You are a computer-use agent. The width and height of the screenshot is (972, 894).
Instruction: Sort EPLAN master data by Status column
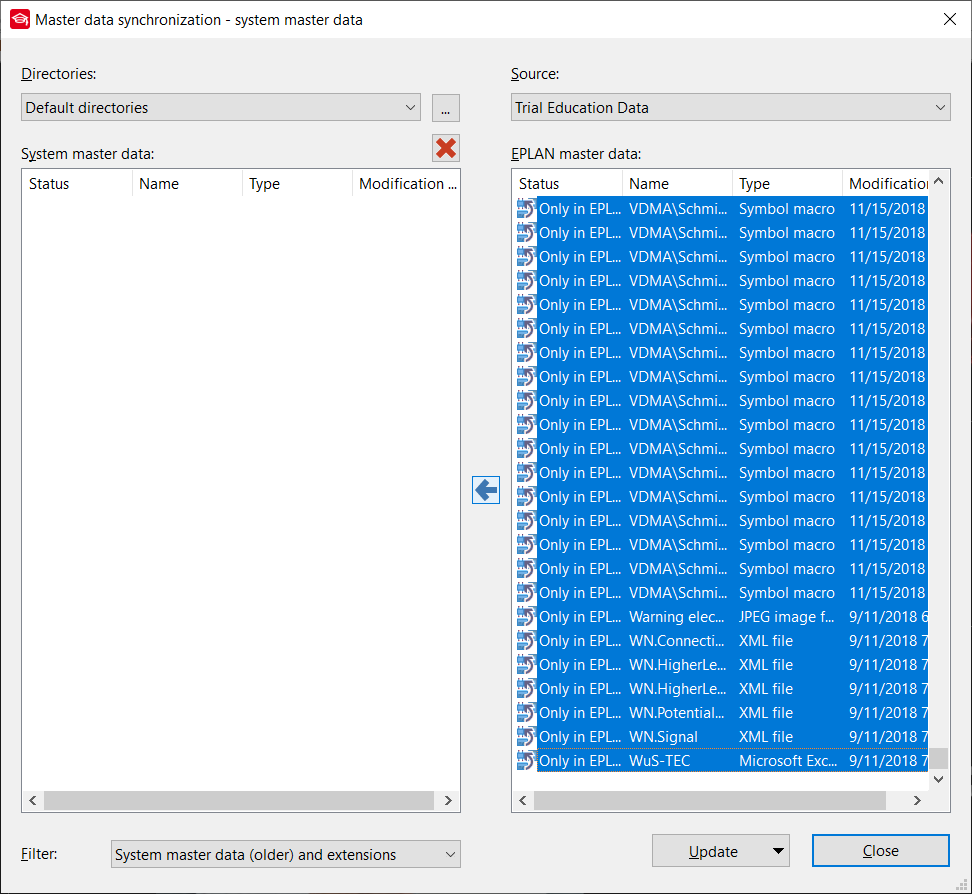click(567, 184)
